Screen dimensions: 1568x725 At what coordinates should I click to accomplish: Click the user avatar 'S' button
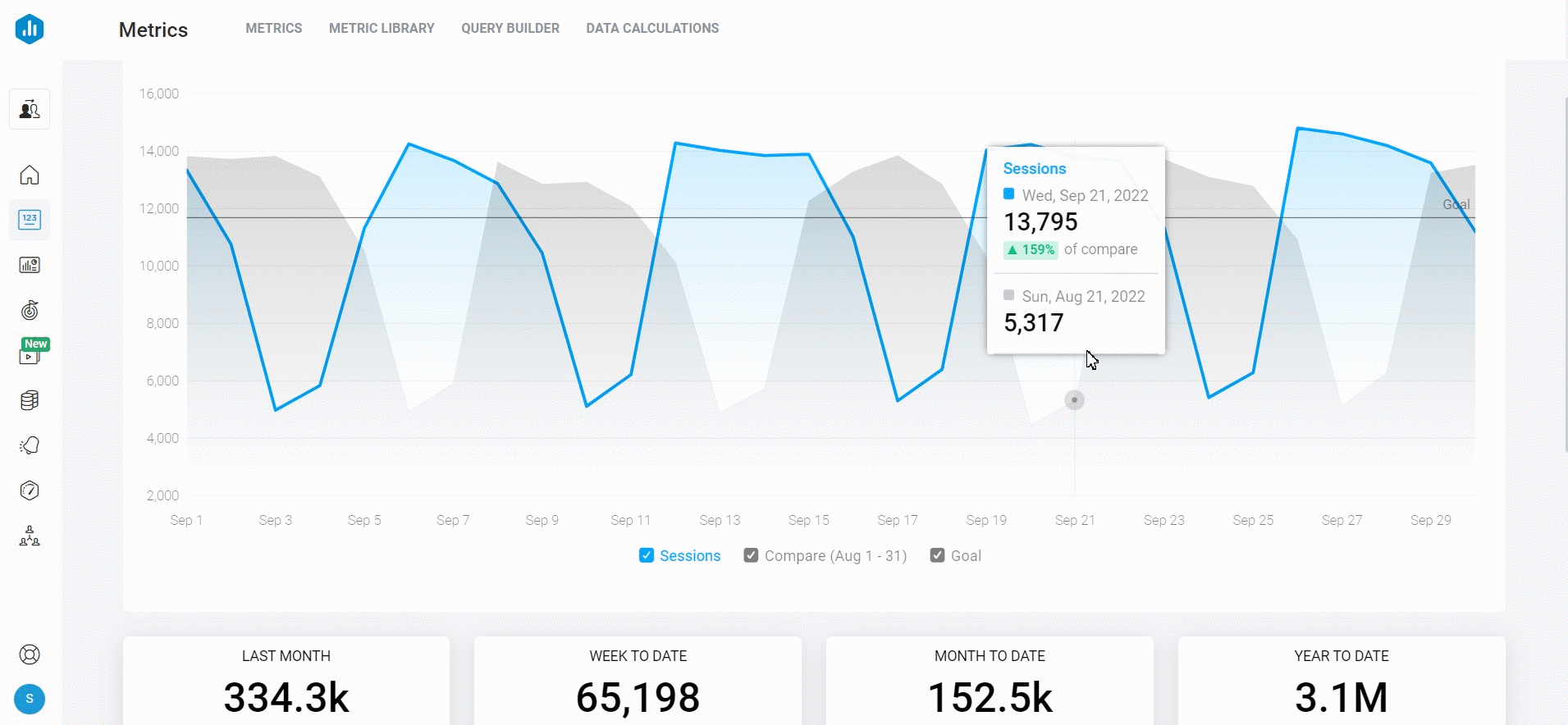[x=30, y=699]
